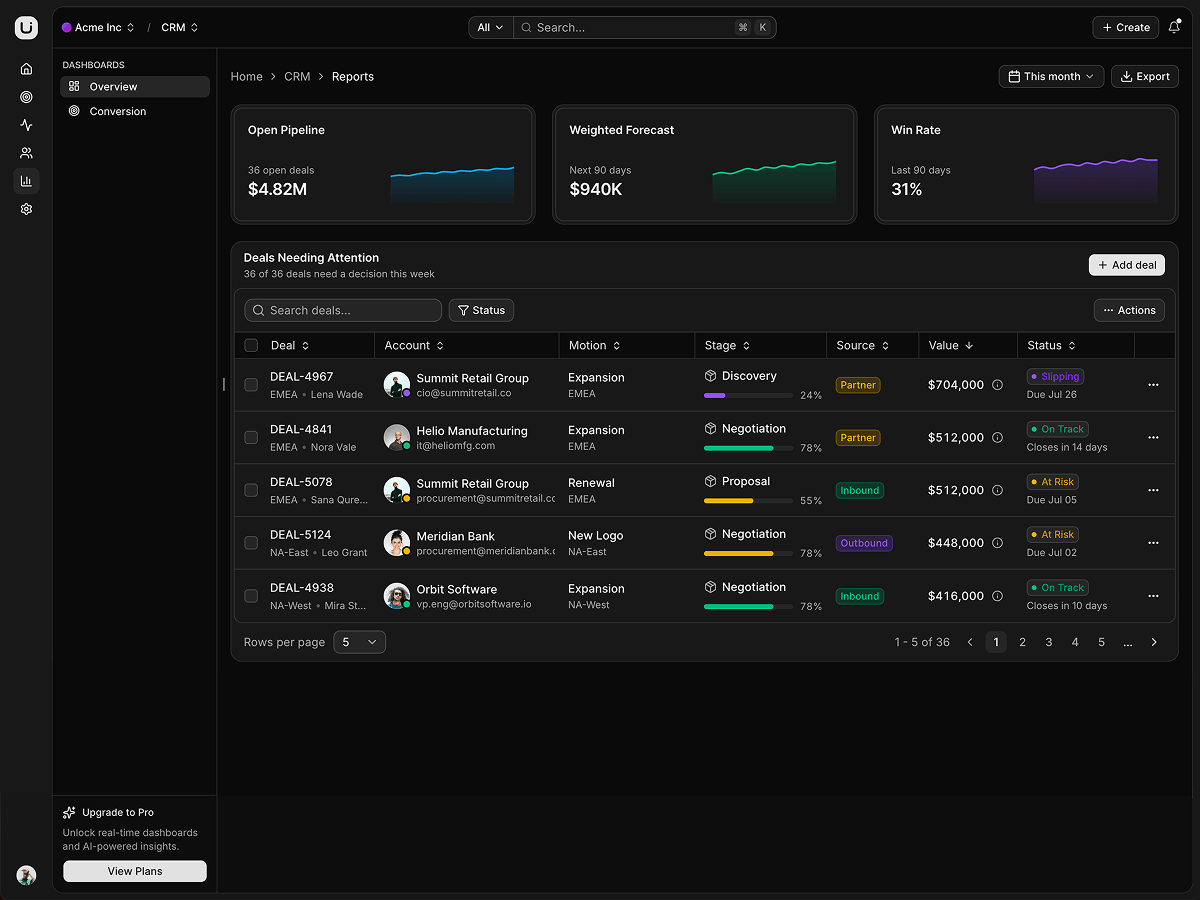
Task: Go to previous page arrow in pagination
Action: 969,642
